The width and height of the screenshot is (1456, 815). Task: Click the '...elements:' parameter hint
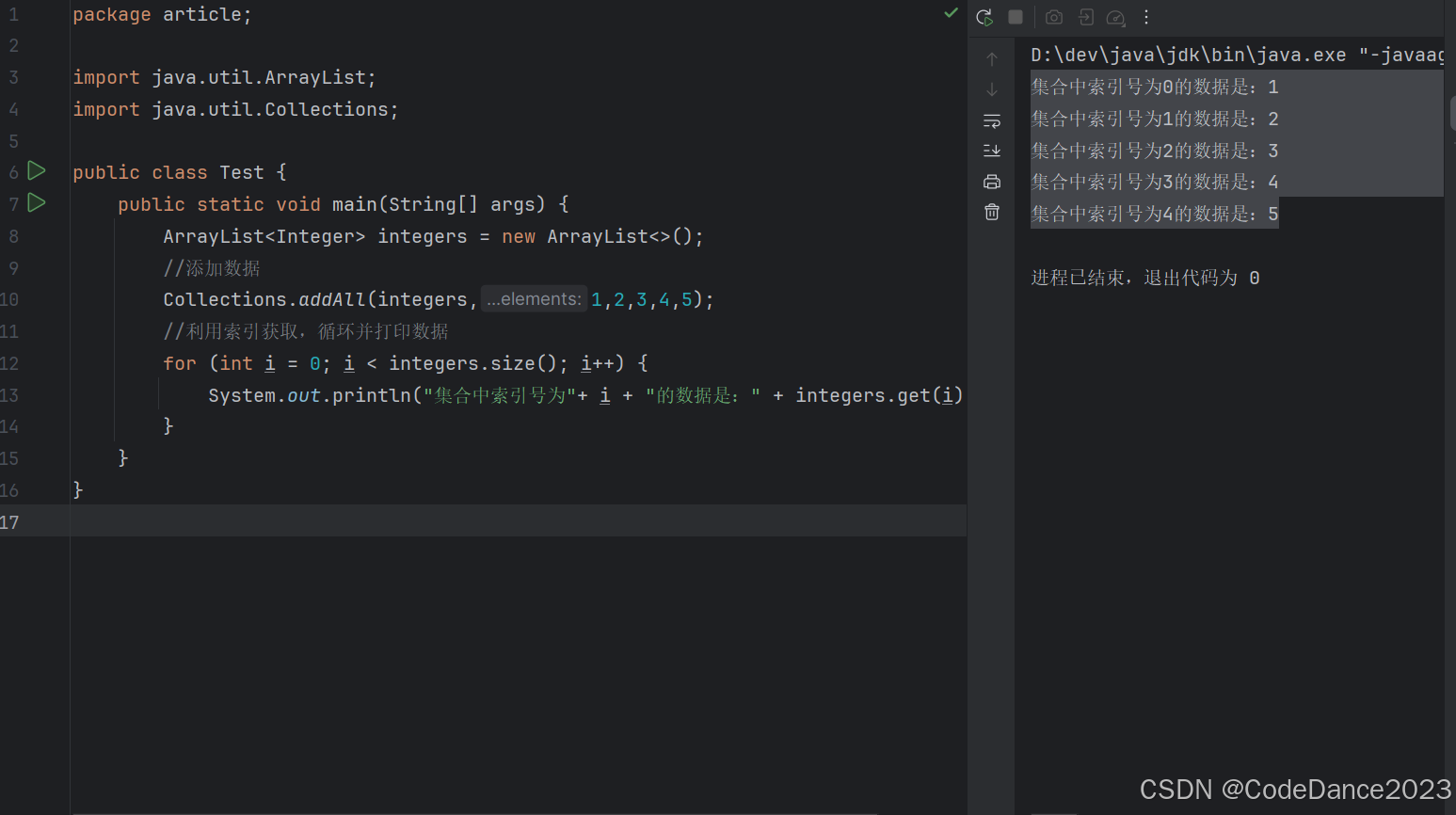pos(534,299)
